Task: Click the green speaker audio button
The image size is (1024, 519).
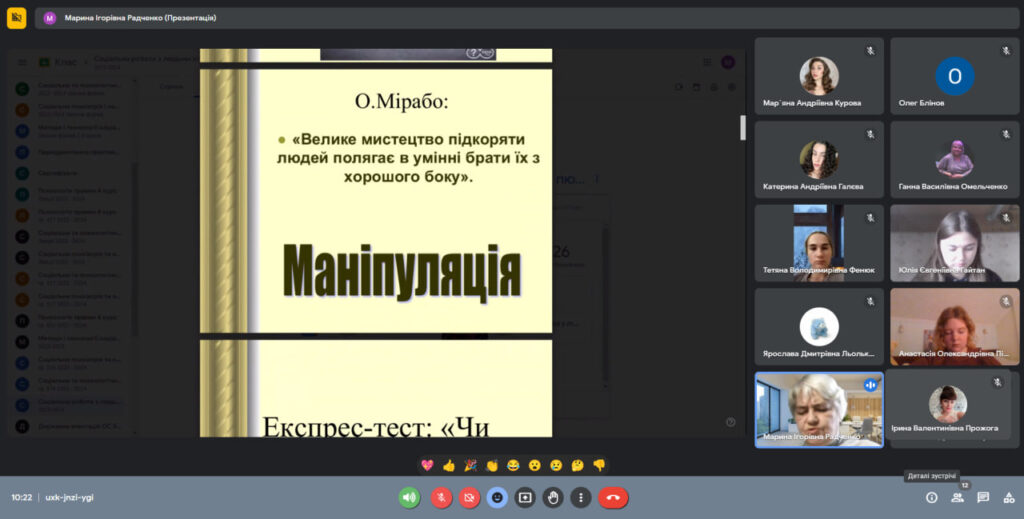Action: point(409,497)
